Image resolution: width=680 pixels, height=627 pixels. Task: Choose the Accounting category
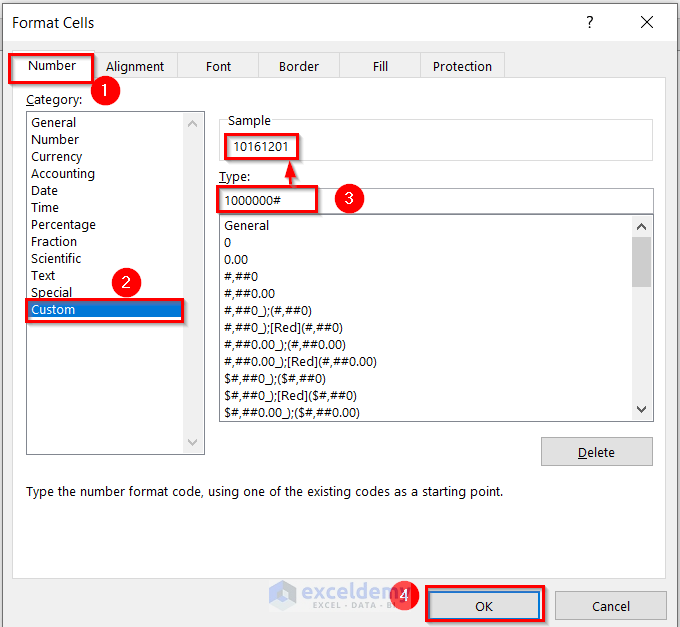tap(105, 173)
